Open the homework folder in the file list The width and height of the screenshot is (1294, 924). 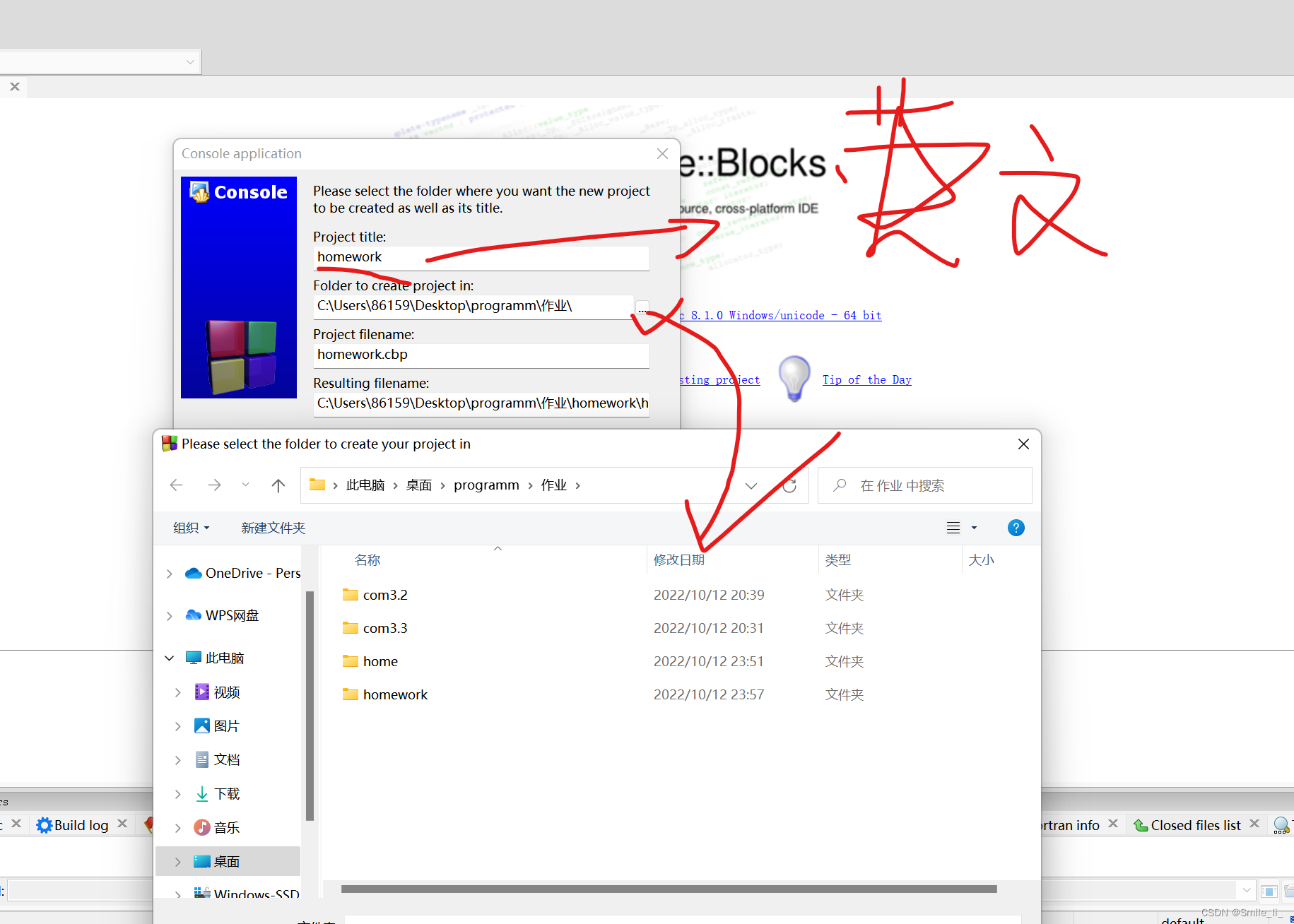point(395,694)
